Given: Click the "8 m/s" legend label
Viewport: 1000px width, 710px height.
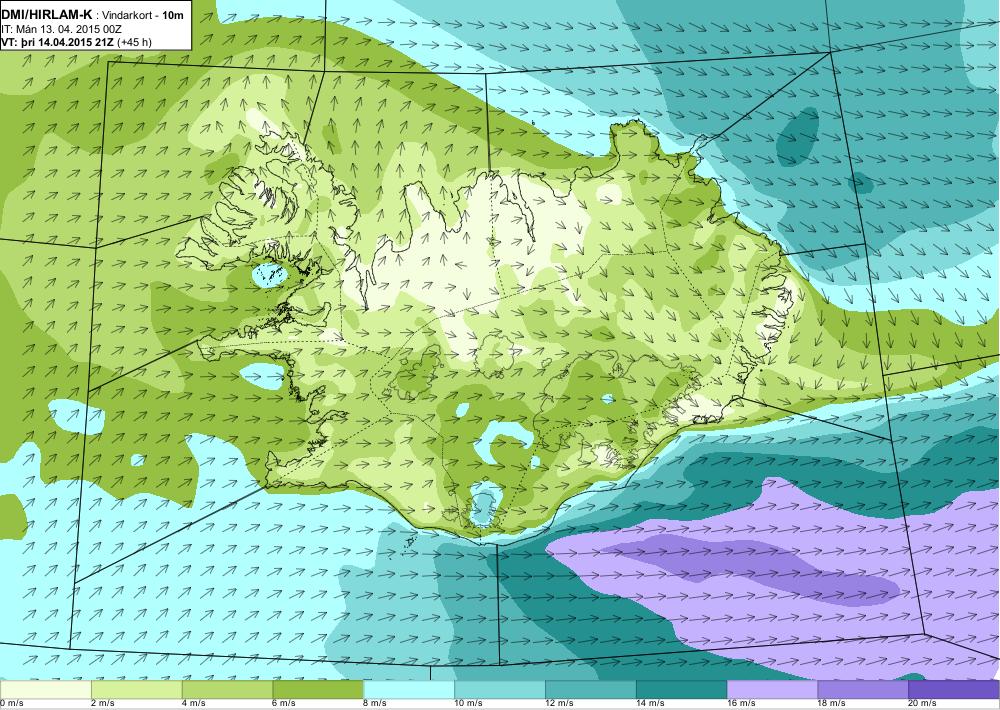Looking at the screenshot, I should (x=376, y=704).
